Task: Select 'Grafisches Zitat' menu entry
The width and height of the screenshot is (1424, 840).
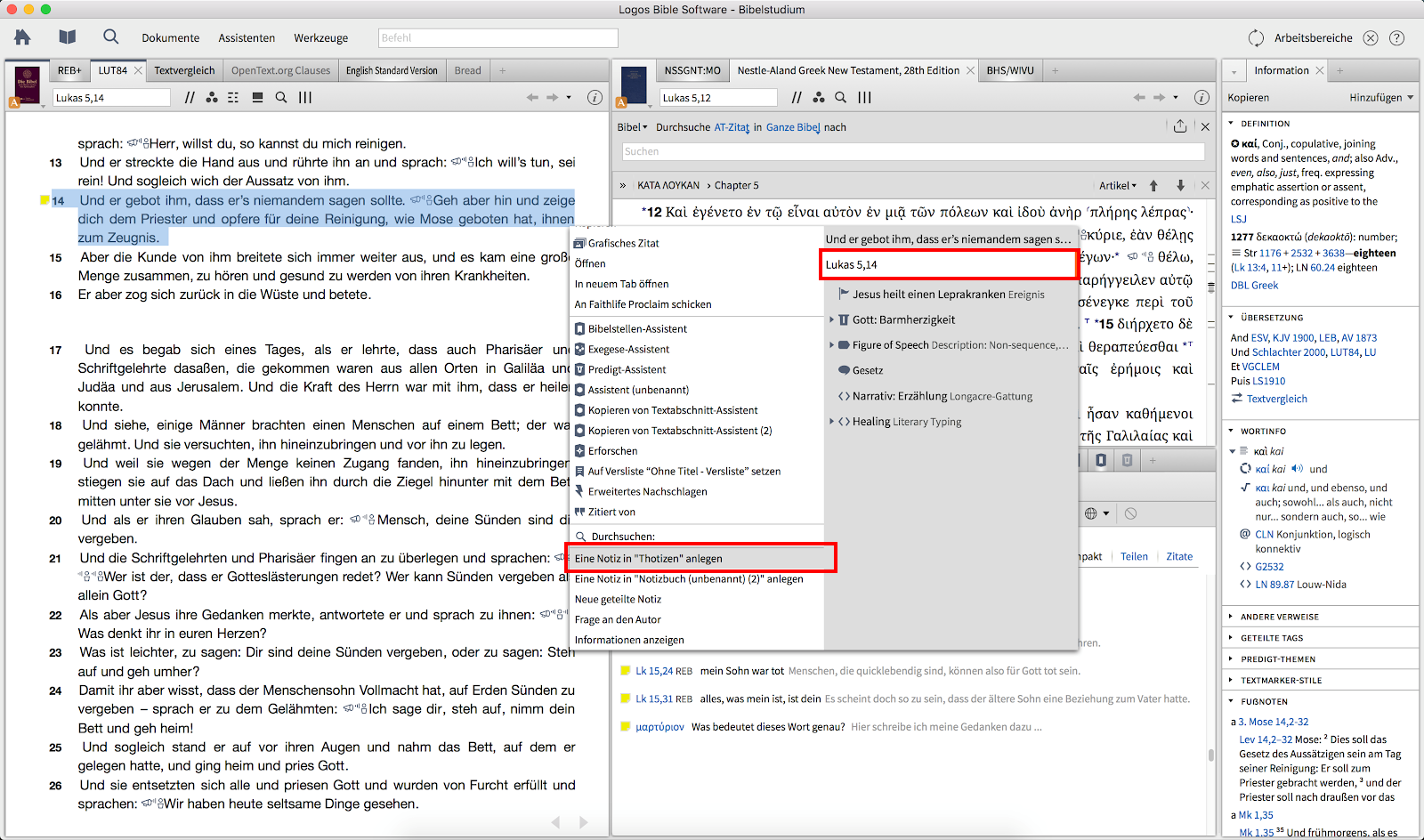Action: coord(697,243)
